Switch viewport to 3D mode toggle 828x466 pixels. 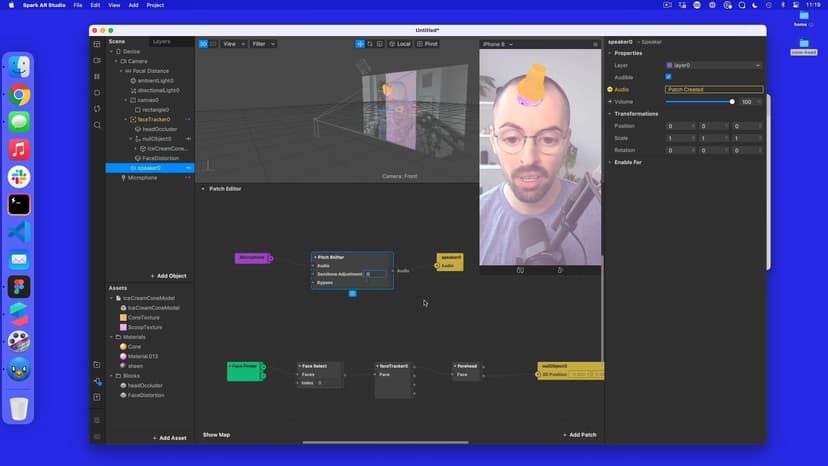coord(203,44)
